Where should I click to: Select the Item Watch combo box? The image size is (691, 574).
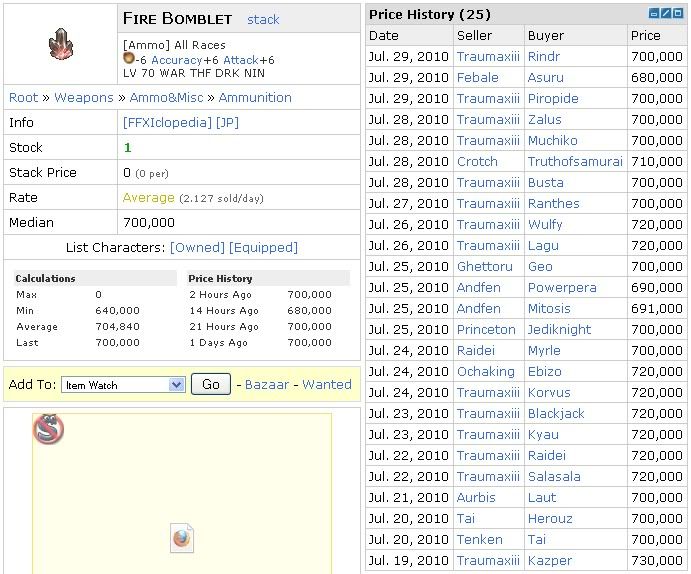(x=123, y=385)
